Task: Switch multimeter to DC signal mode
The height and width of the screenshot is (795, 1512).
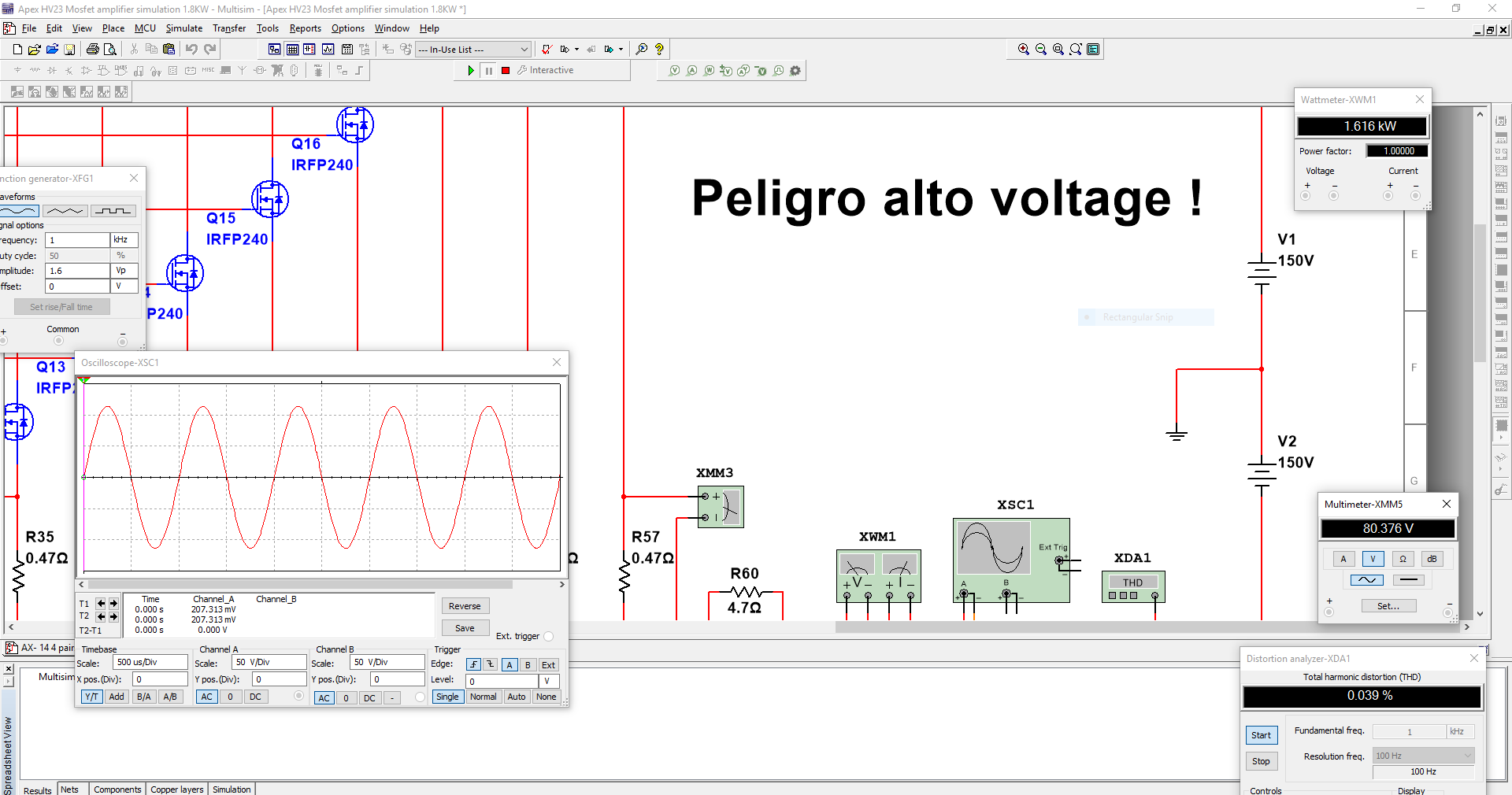Action: pos(1409,580)
